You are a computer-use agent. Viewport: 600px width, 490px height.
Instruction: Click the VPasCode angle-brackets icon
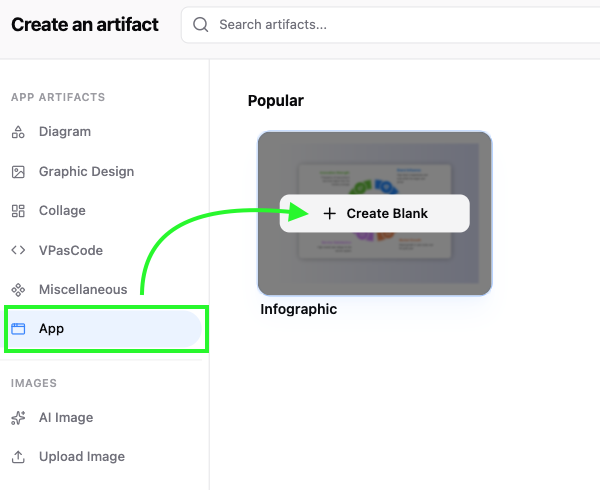[18, 250]
